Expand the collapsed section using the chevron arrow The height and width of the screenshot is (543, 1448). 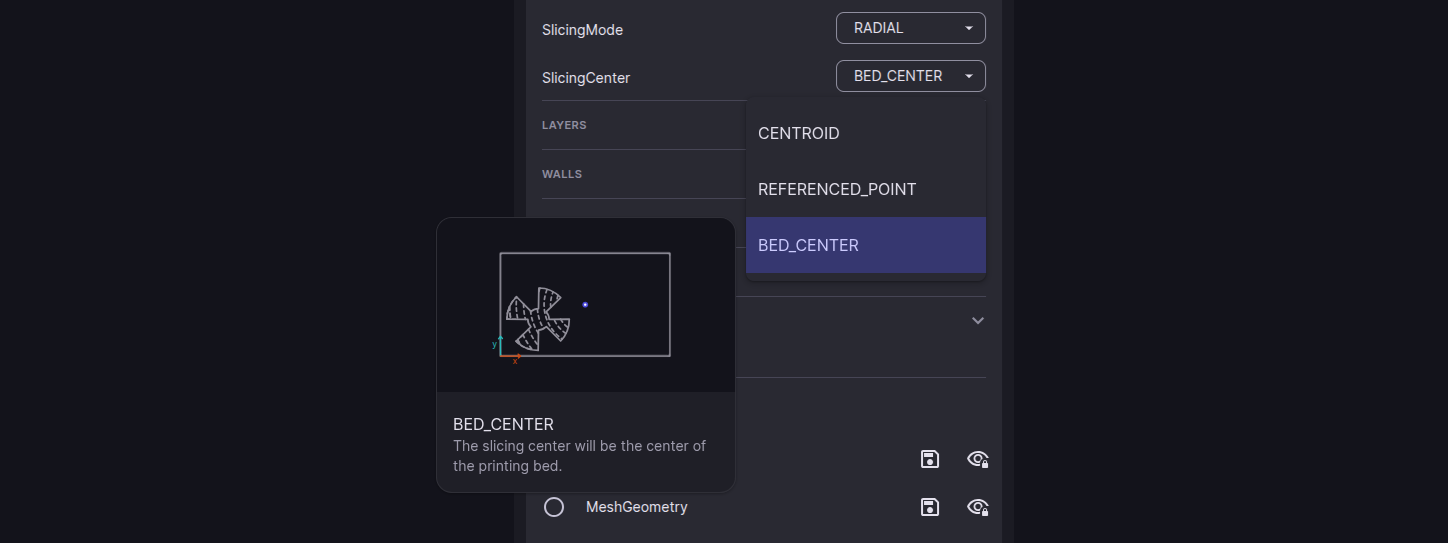pyautogui.click(x=978, y=321)
